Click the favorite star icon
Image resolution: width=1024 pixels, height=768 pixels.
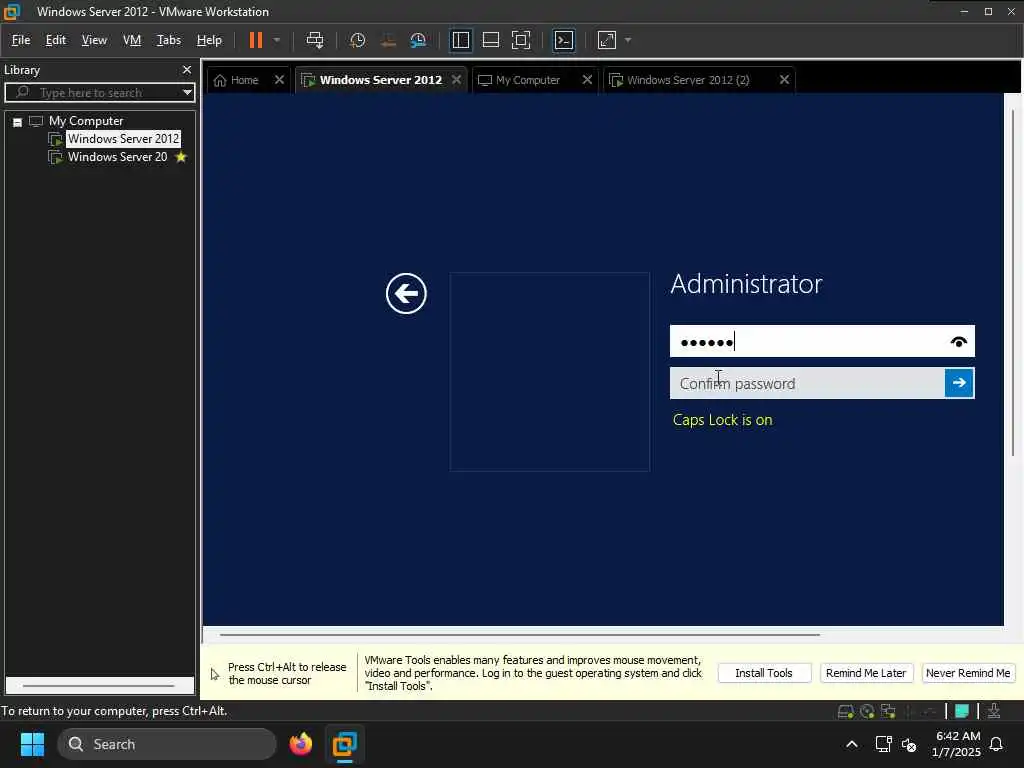click(x=181, y=157)
